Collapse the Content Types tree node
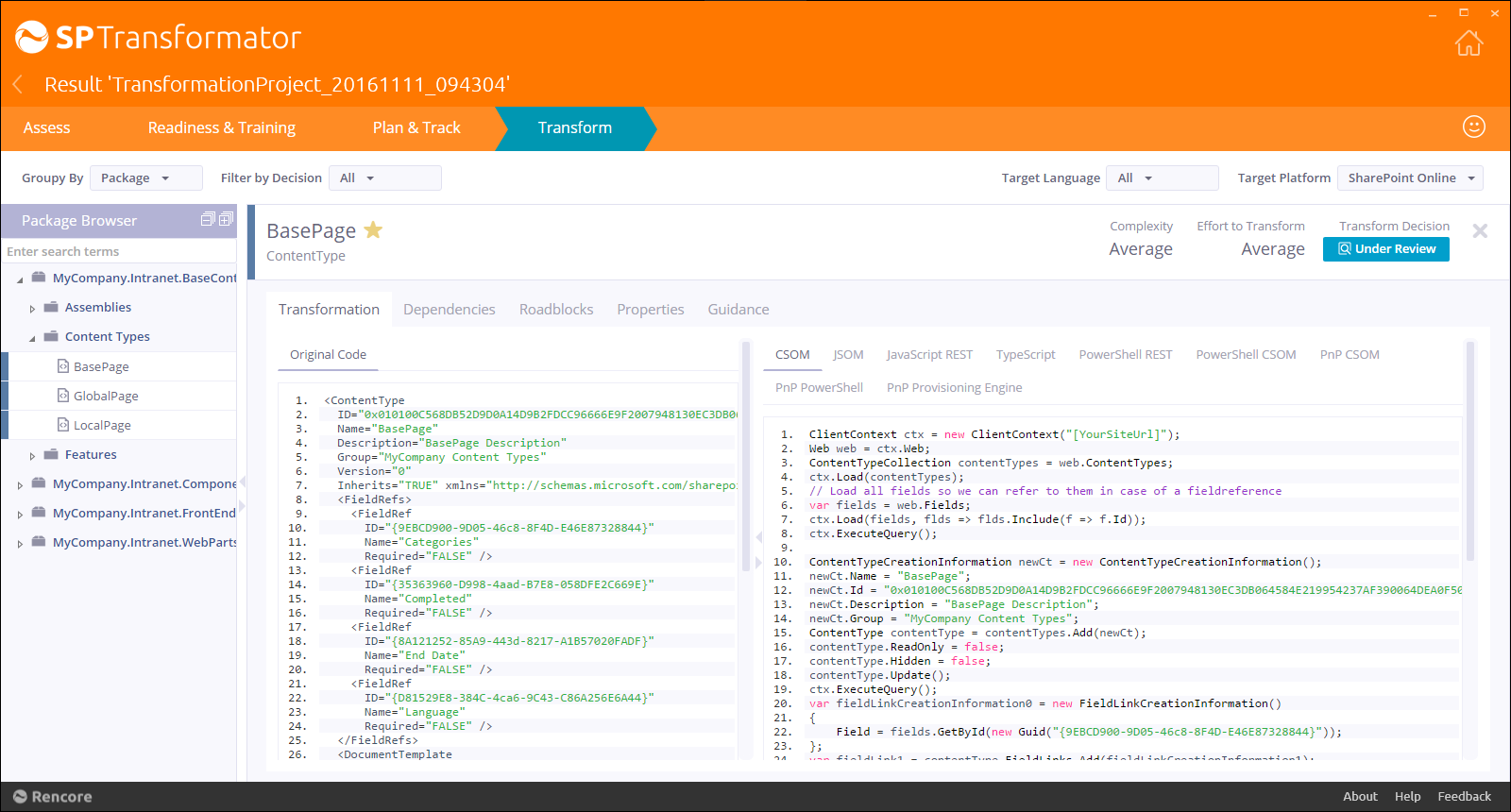Image resolution: width=1511 pixels, height=812 pixels. [32, 338]
